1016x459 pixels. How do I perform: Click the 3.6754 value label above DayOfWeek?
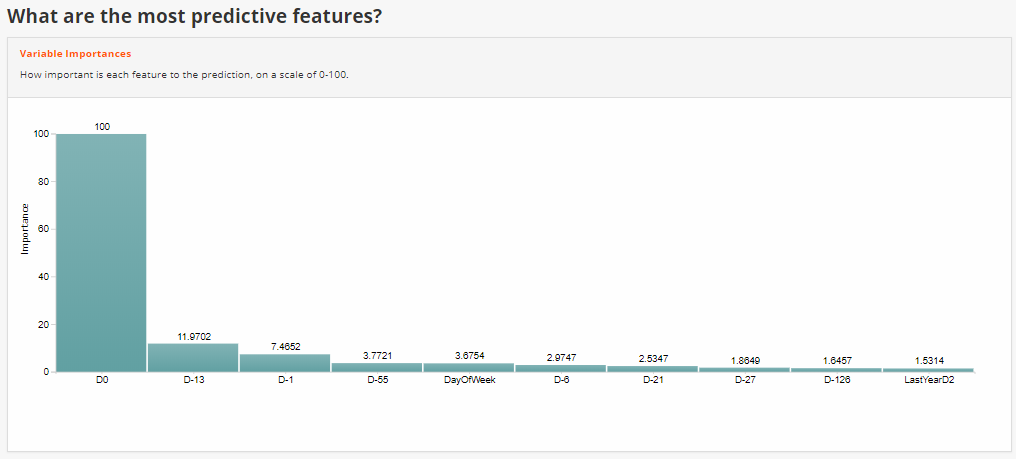click(x=469, y=355)
